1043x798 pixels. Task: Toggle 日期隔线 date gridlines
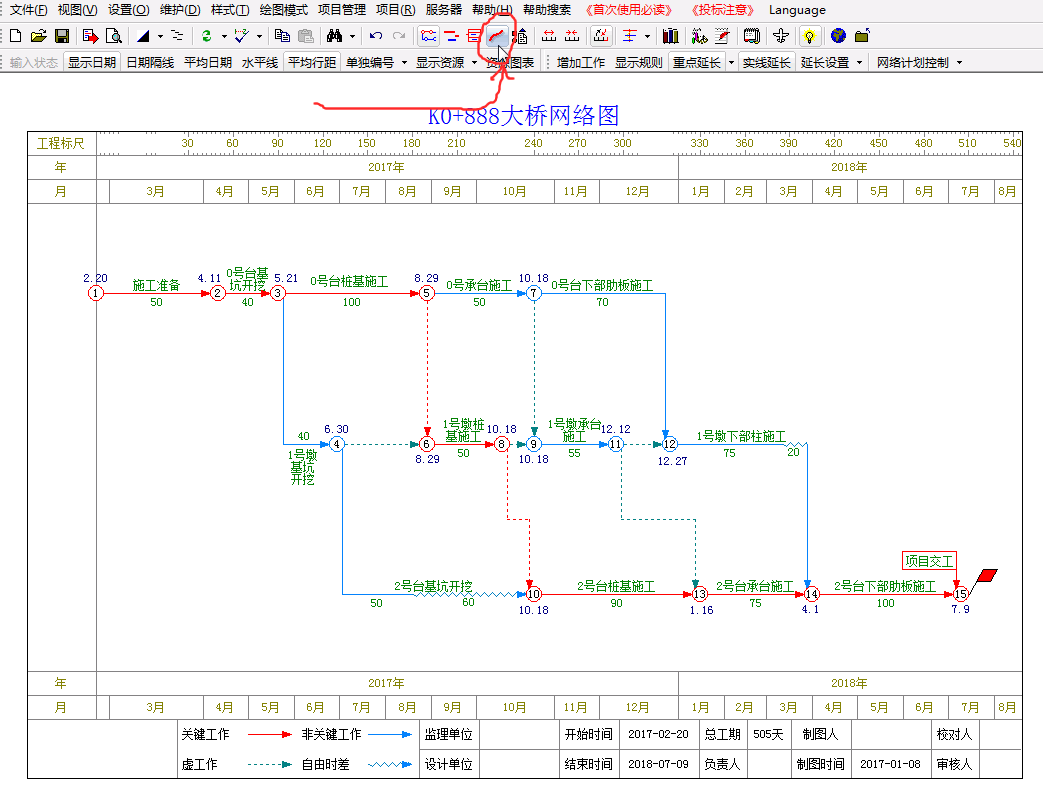coord(150,63)
